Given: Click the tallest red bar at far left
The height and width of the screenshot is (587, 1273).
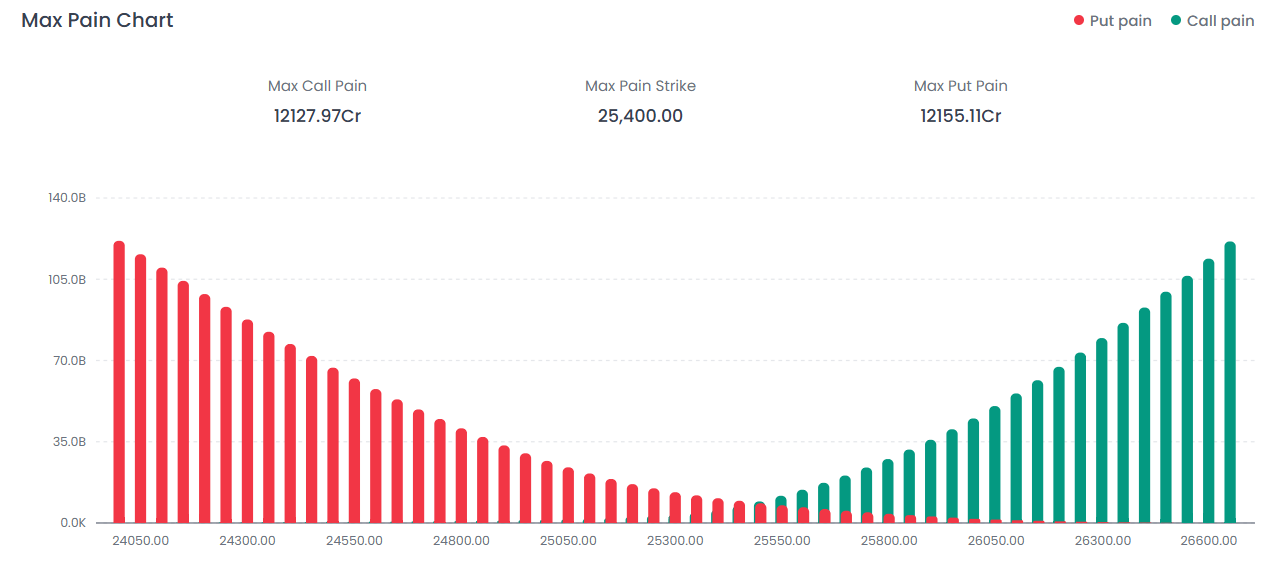Looking at the screenshot, I should tap(119, 380).
